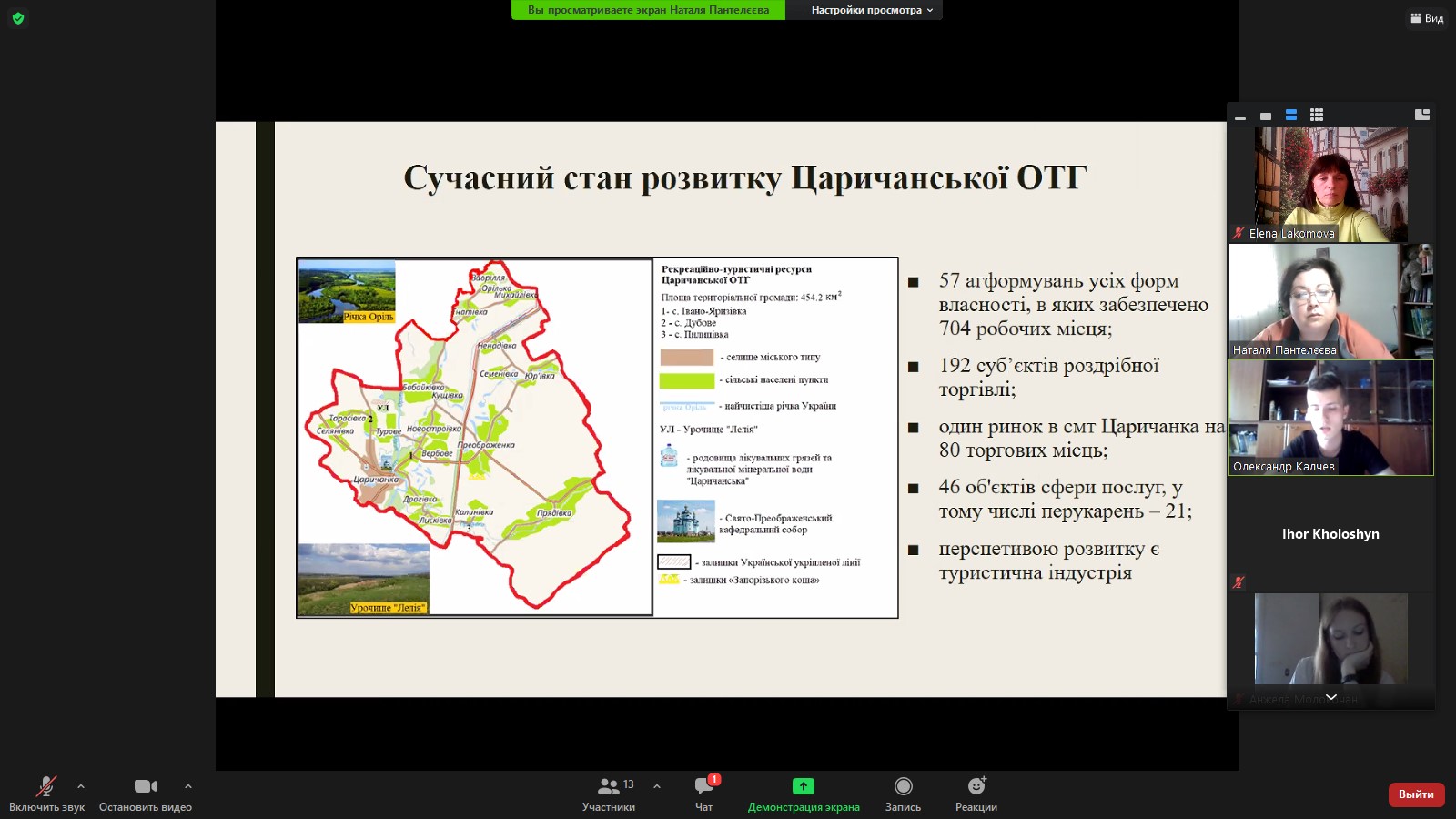Click the bullet text 192 суб'єктів роздрібної
Screen dimensions: 1456x819
coord(1049,378)
